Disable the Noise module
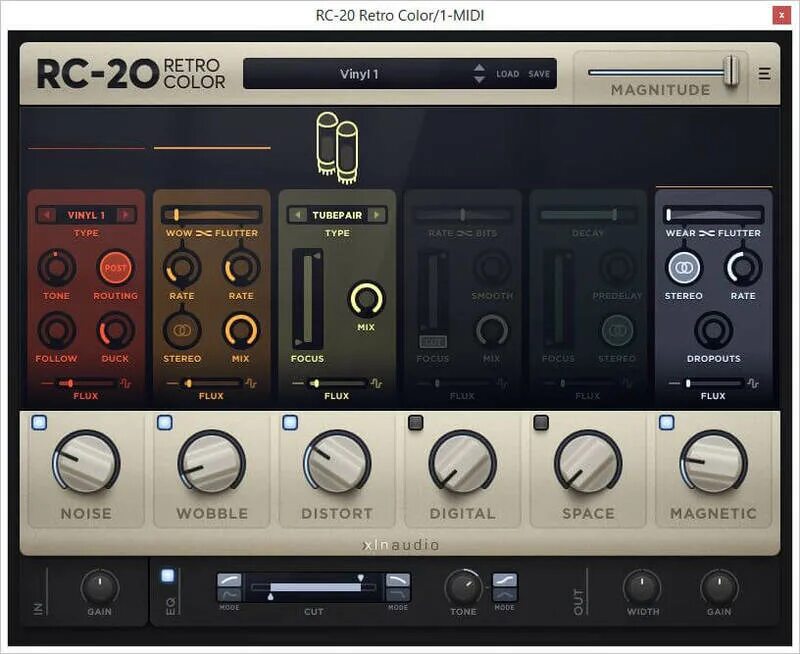 click(39, 422)
